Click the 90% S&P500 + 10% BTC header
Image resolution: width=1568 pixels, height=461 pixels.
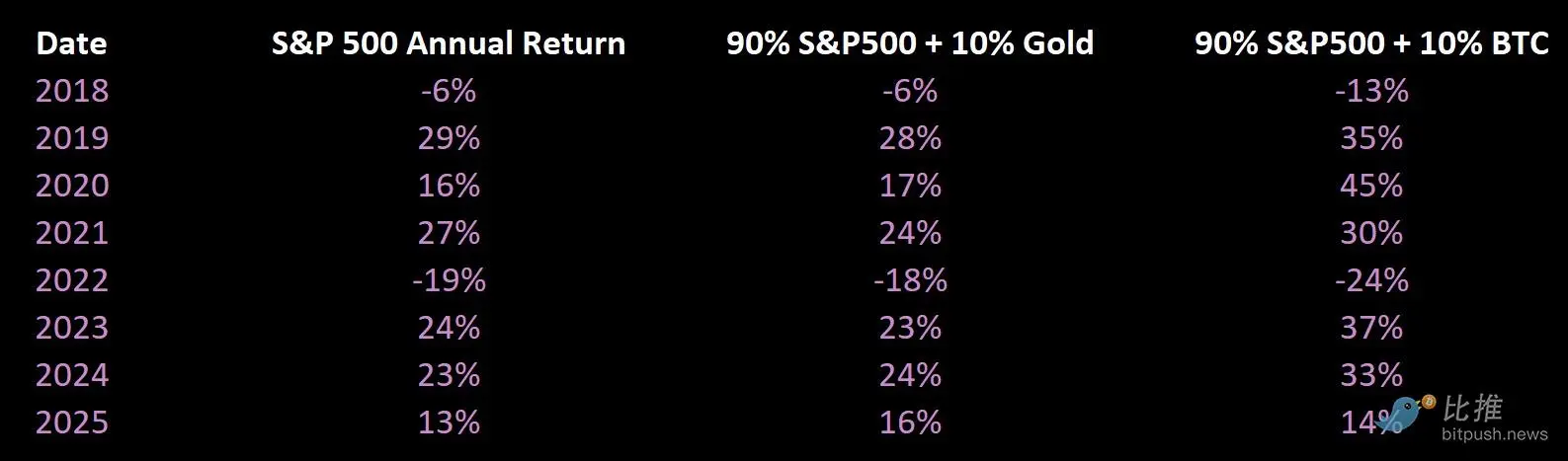1371,43
